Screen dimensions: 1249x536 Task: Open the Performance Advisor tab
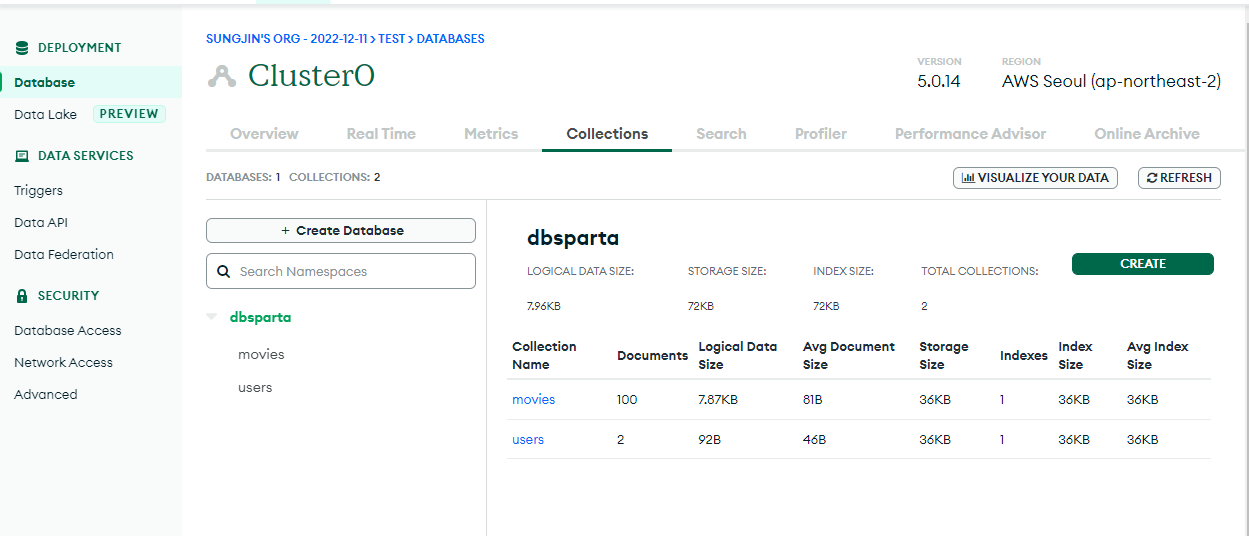(x=970, y=134)
